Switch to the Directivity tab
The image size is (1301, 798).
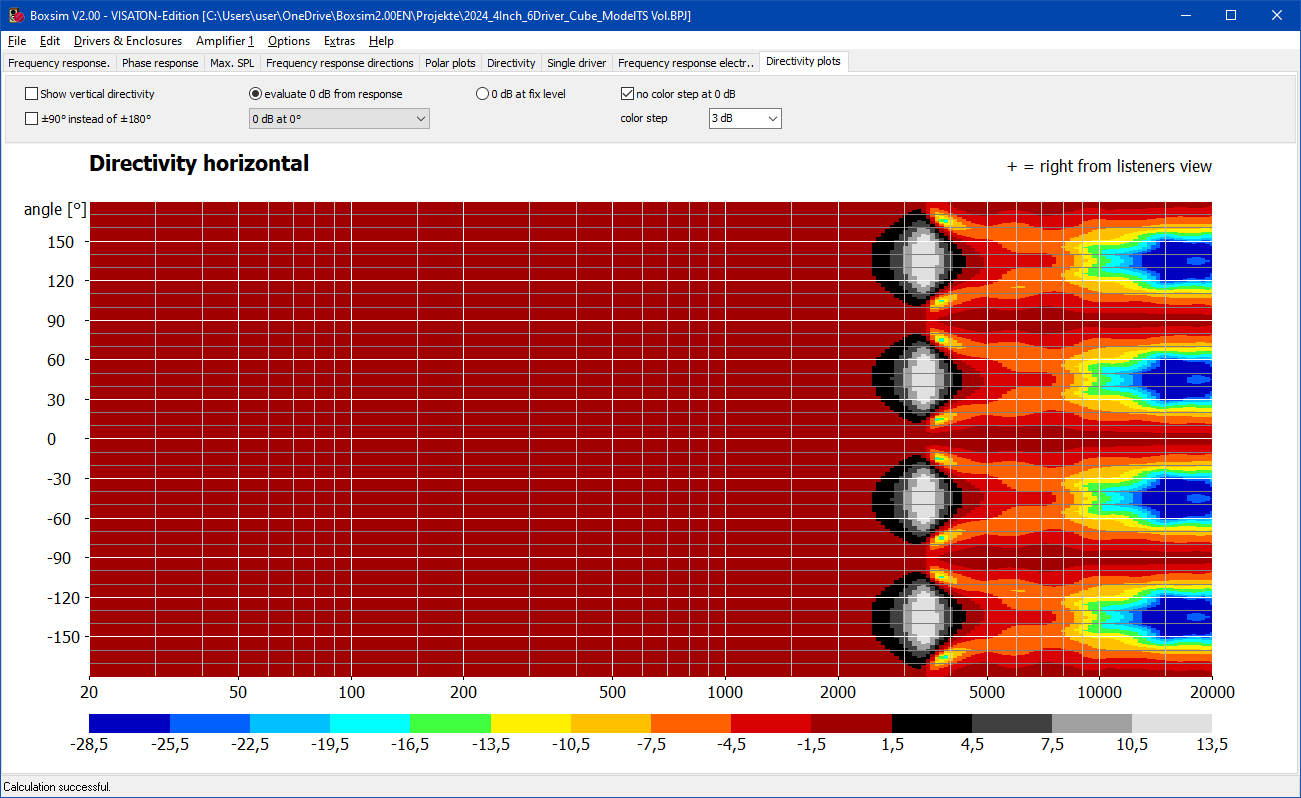511,63
